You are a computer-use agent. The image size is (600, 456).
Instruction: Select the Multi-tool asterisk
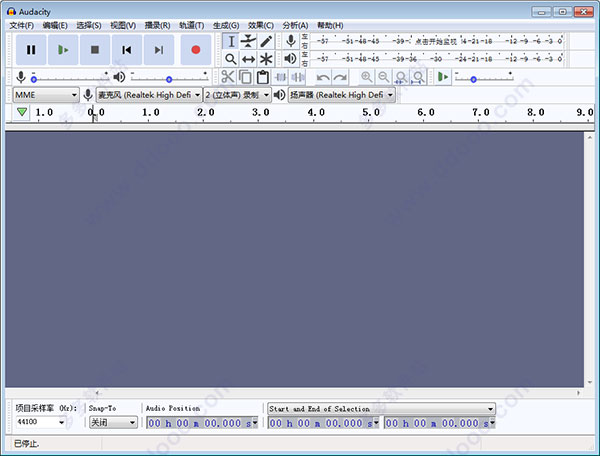(x=266, y=59)
